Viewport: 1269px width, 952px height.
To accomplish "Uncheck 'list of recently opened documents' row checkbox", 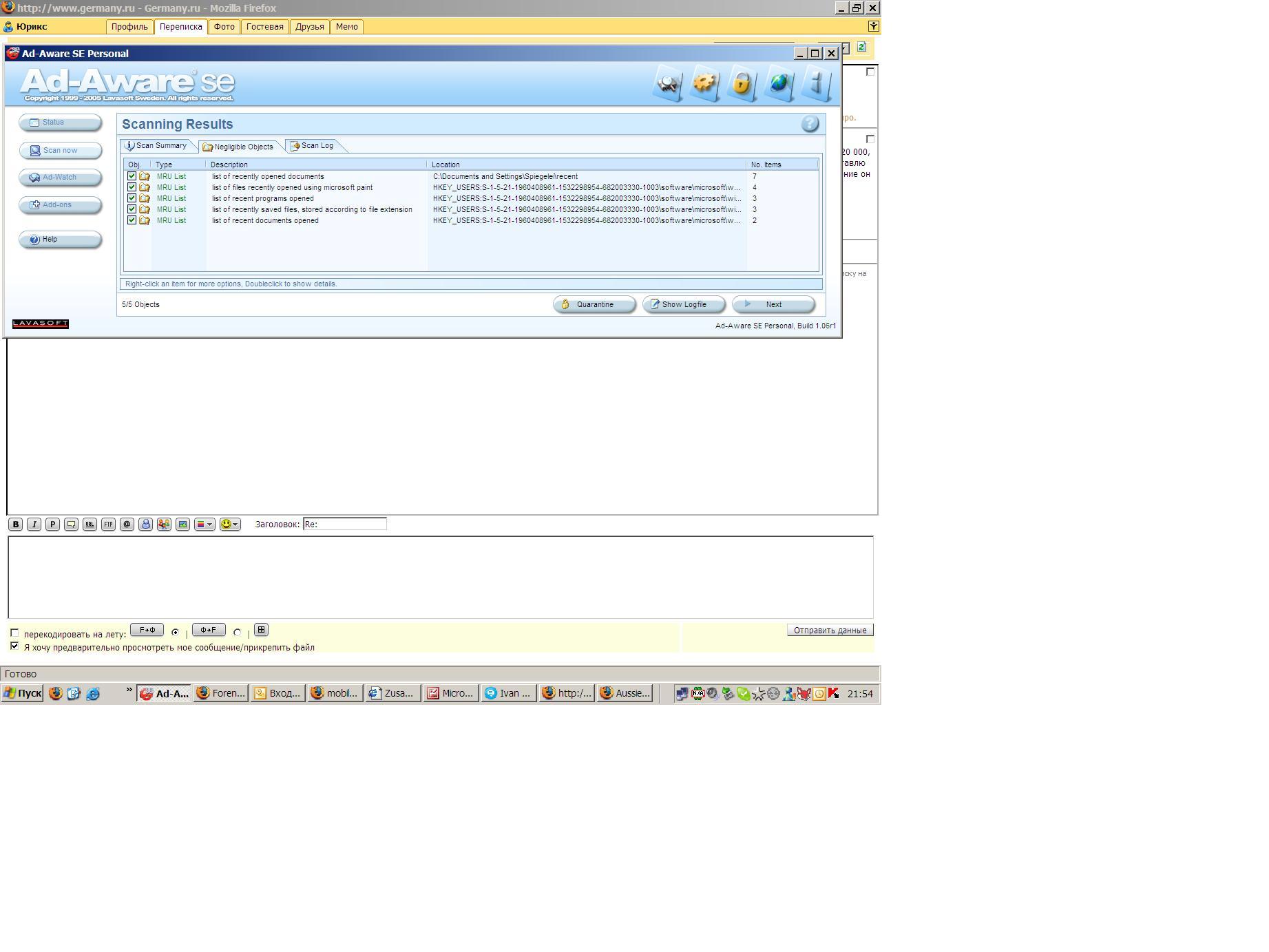I will 132,176.
